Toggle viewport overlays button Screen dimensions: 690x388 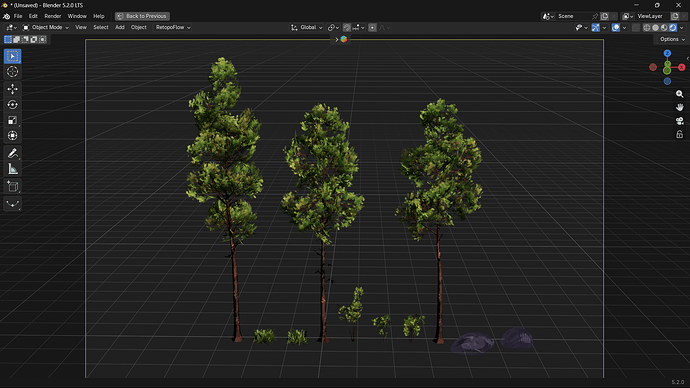point(616,27)
